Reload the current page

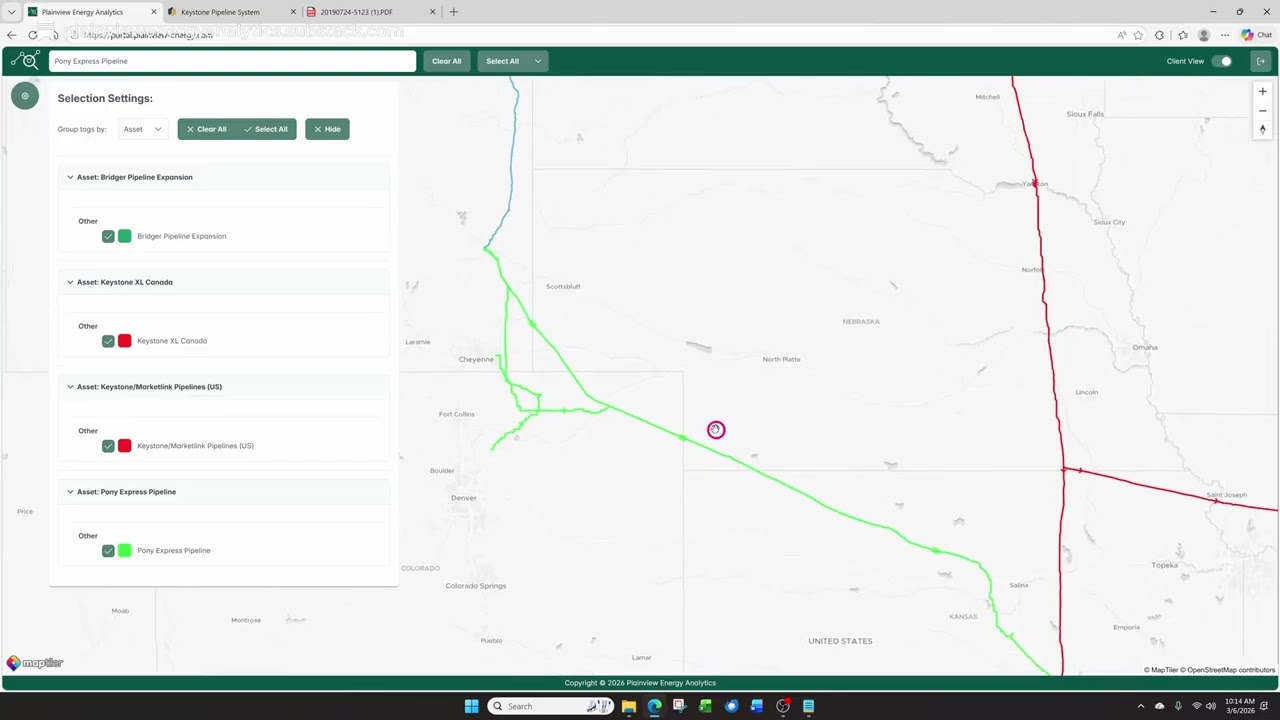[33, 35]
